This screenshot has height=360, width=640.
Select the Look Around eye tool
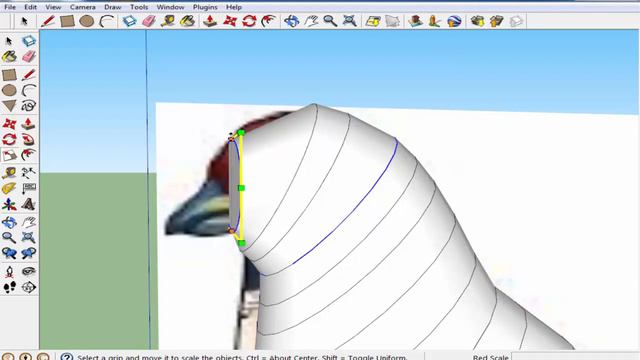click(29, 271)
